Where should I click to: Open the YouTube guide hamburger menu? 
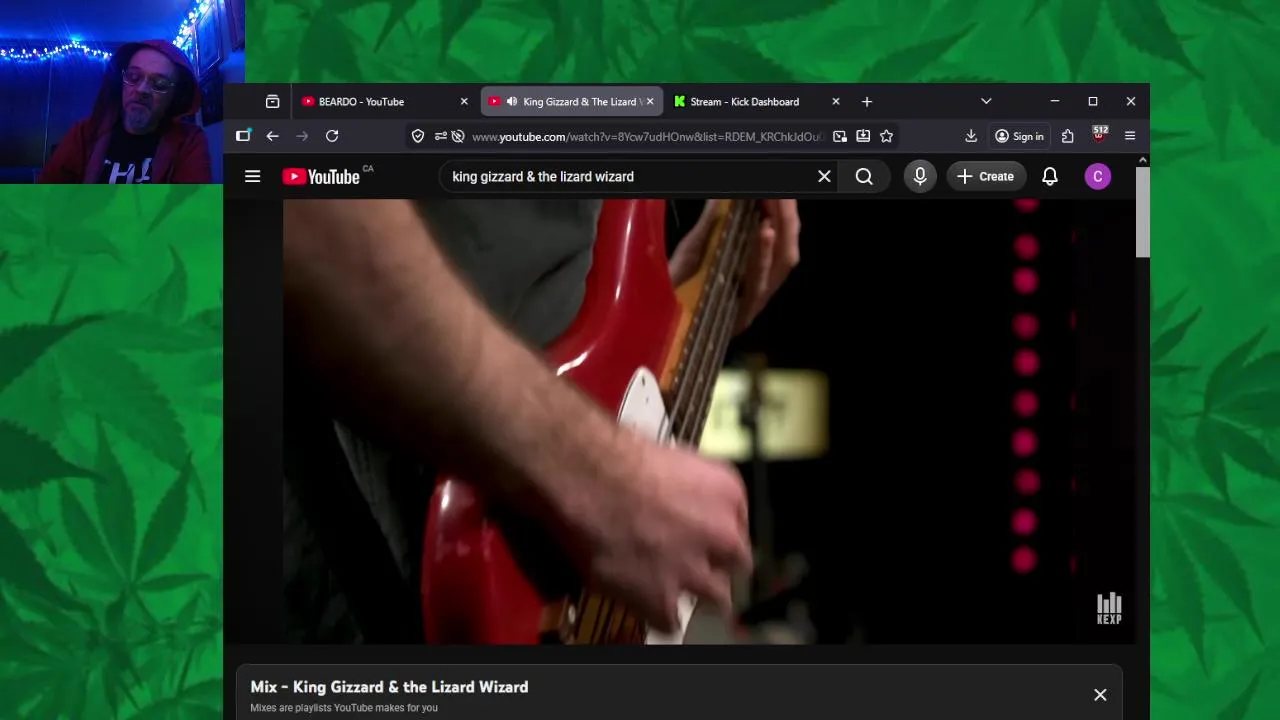click(x=252, y=176)
